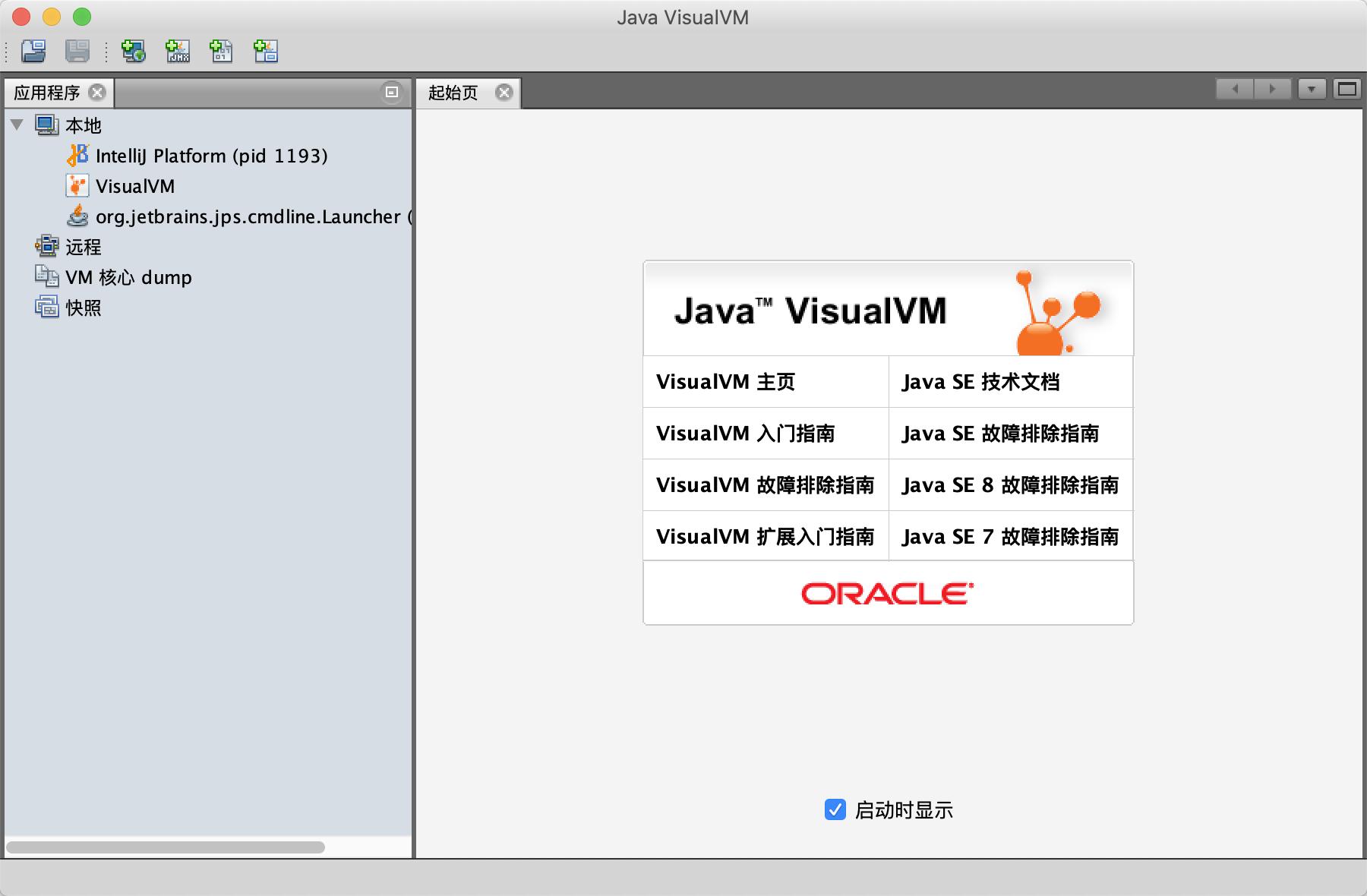Select the VisualVM entry under 本地
The height and width of the screenshot is (896, 1367).
pyautogui.click(x=135, y=186)
